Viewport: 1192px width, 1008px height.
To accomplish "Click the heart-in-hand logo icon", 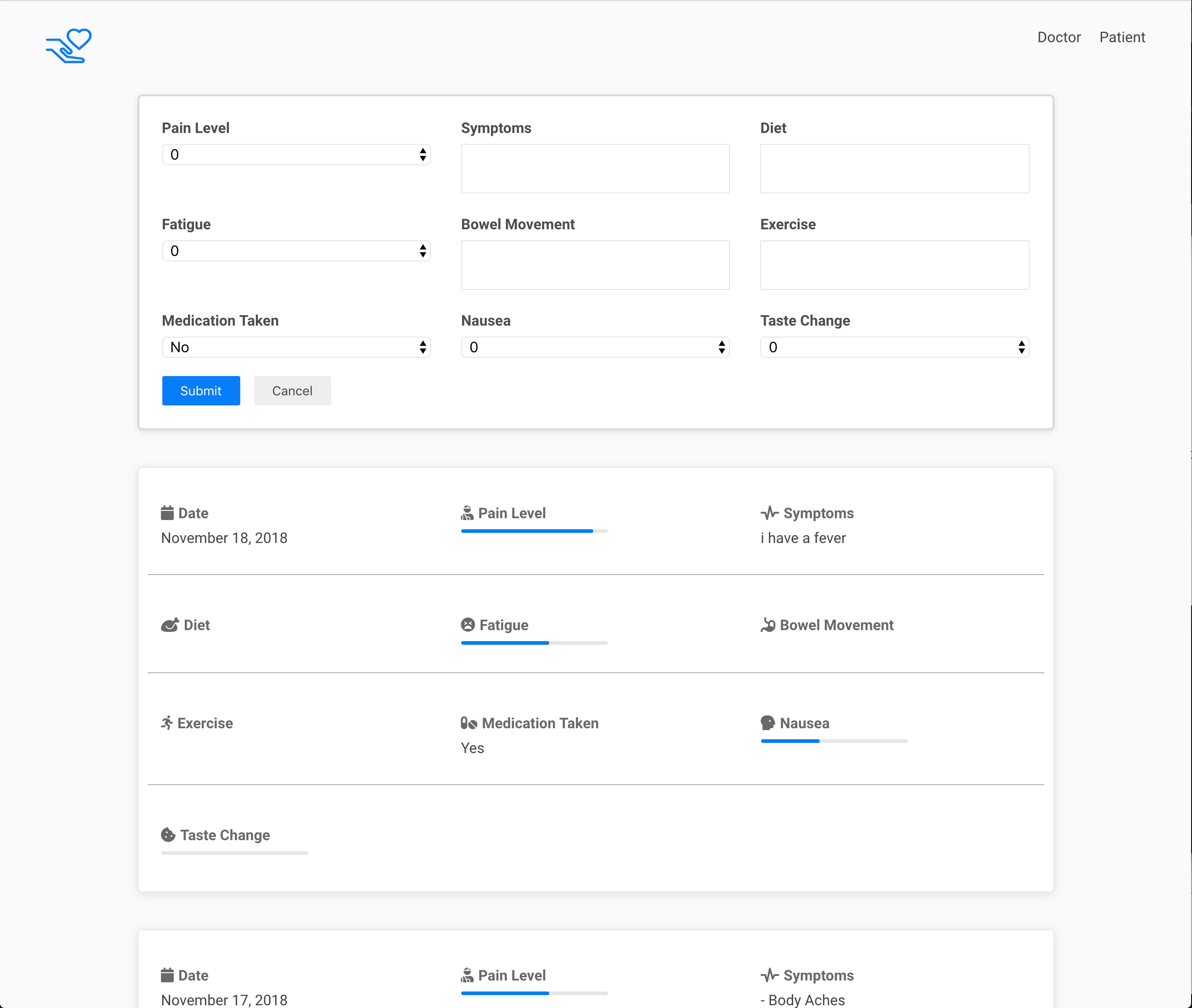I will (68, 46).
